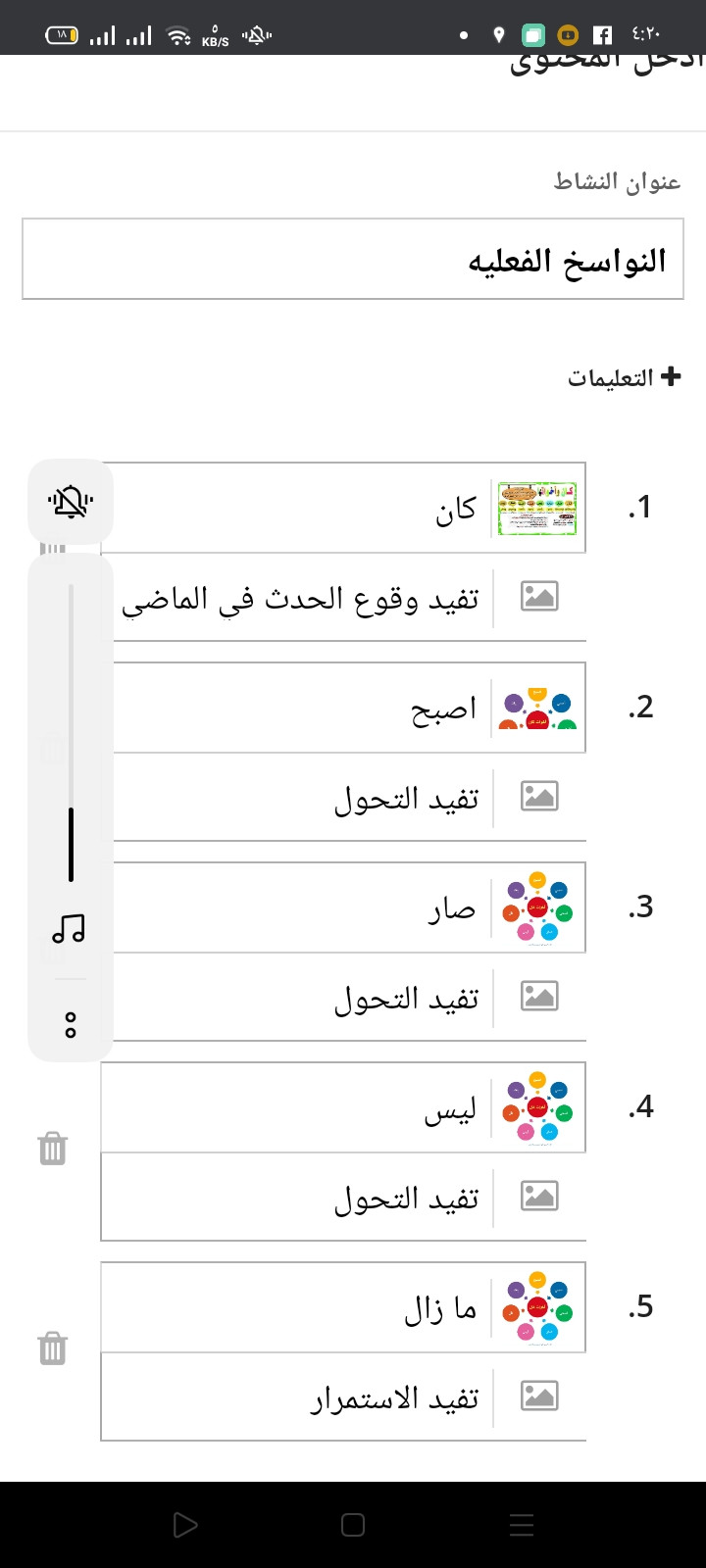Image resolution: width=706 pixels, height=1568 pixels.
Task: Add image to item 3 definition
Action: (x=539, y=996)
